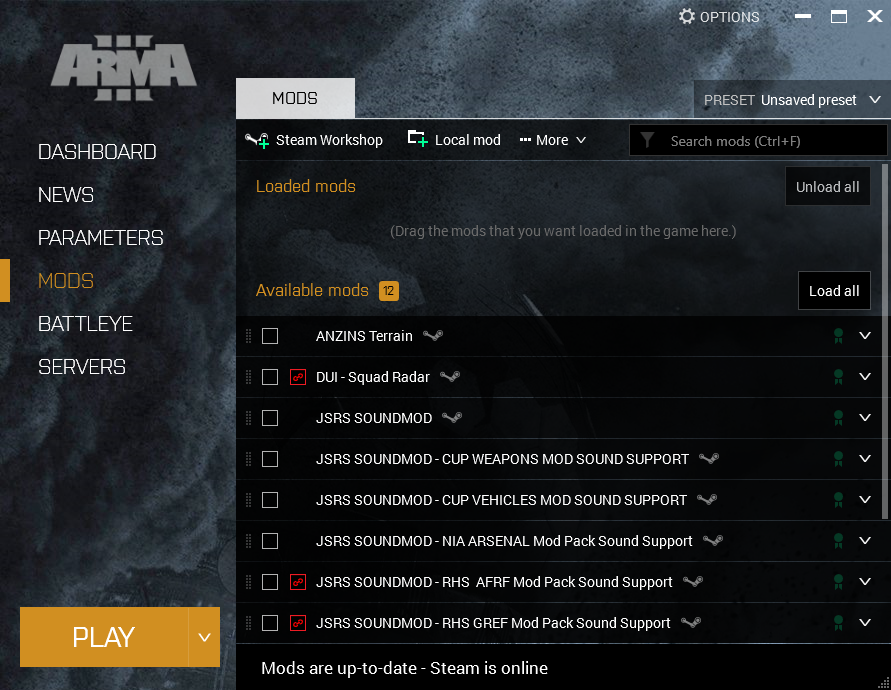Screen dimensions: 891x690
Task: Open the SERVERS browser page
Action: coord(82,367)
